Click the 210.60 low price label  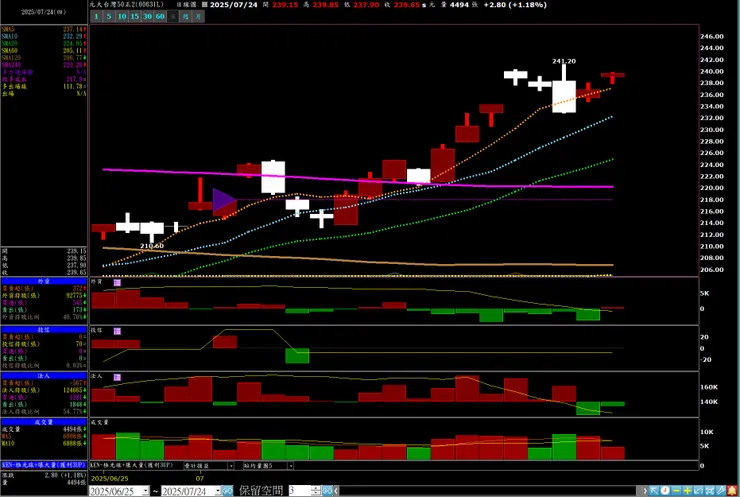tap(152, 246)
